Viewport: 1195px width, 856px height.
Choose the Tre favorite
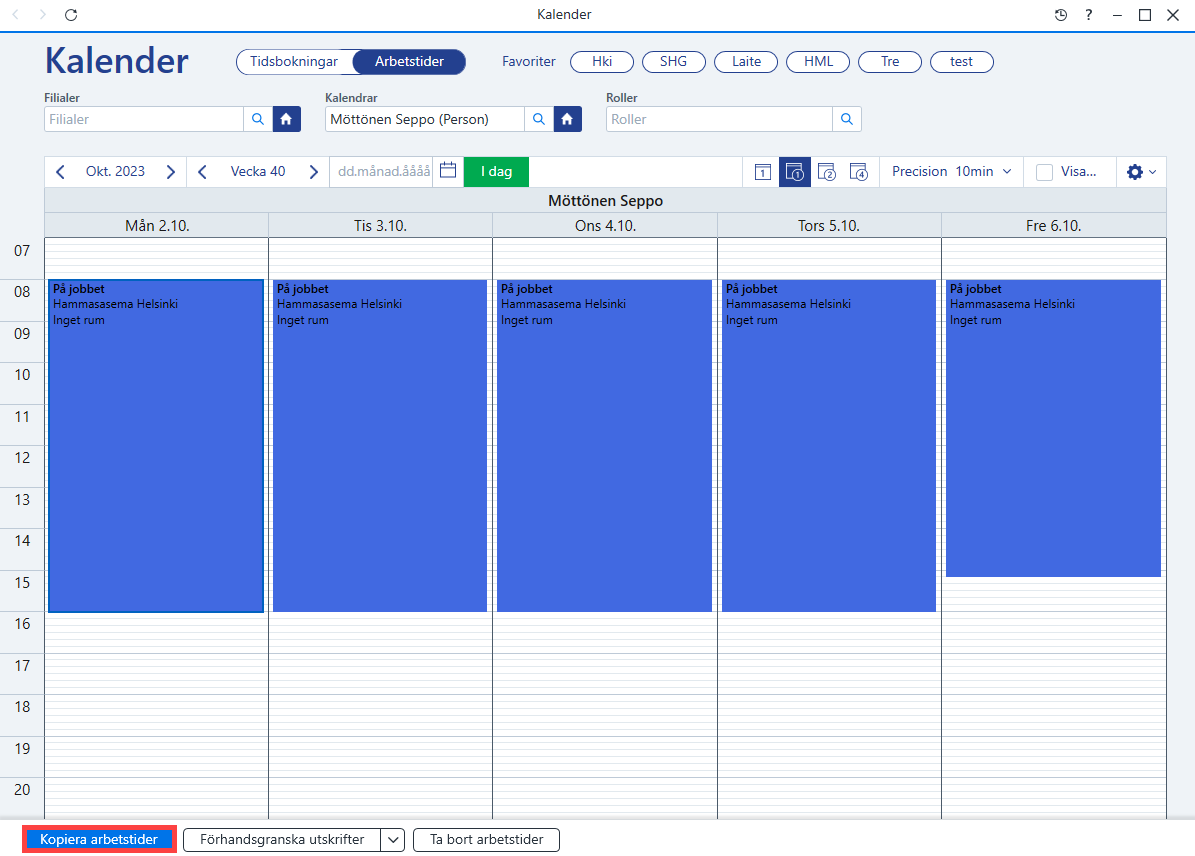(x=890, y=62)
